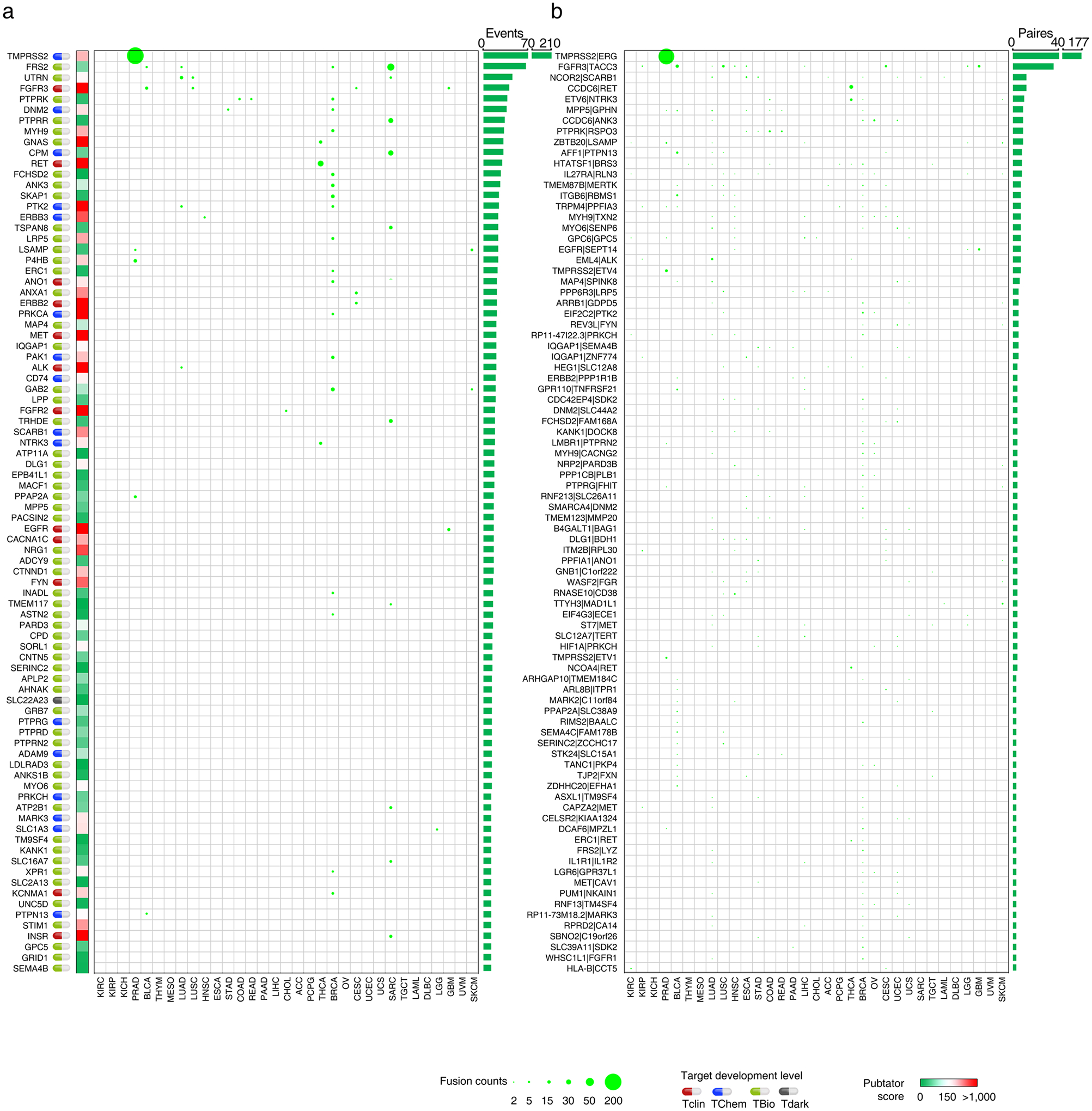Click the blue pill beside PTPN13 gene

(62, 915)
